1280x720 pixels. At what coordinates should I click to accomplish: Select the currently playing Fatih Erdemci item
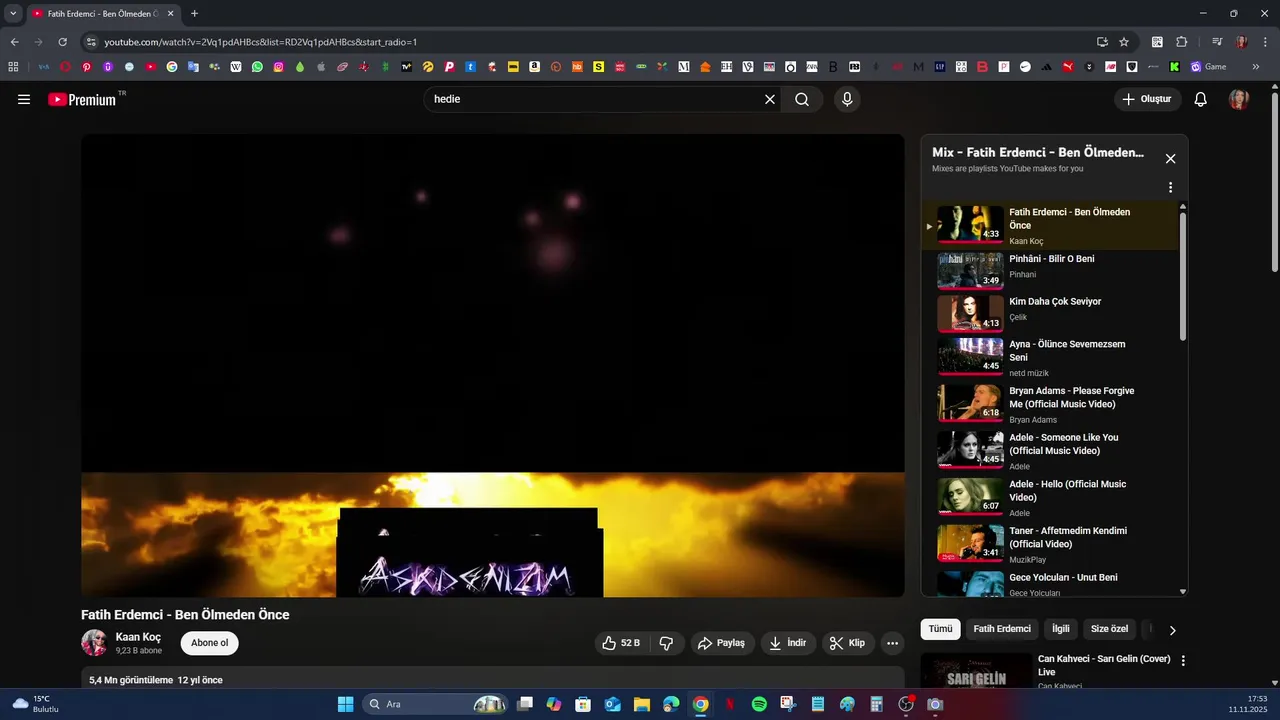coord(1051,225)
